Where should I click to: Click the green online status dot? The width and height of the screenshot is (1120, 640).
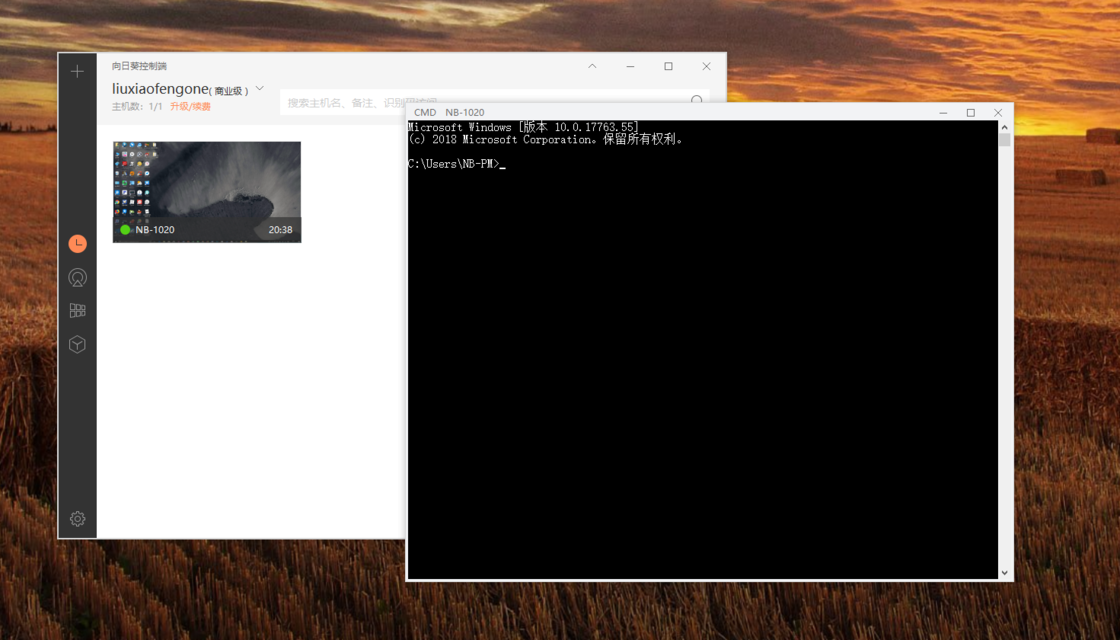pyautogui.click(x=125, y=229)
